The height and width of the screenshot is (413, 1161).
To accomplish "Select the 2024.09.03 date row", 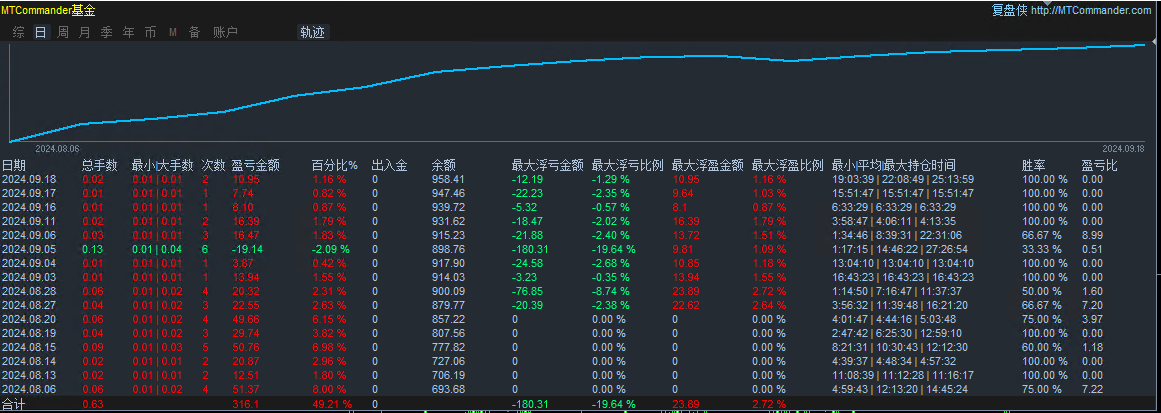I will tap(29, 277).
